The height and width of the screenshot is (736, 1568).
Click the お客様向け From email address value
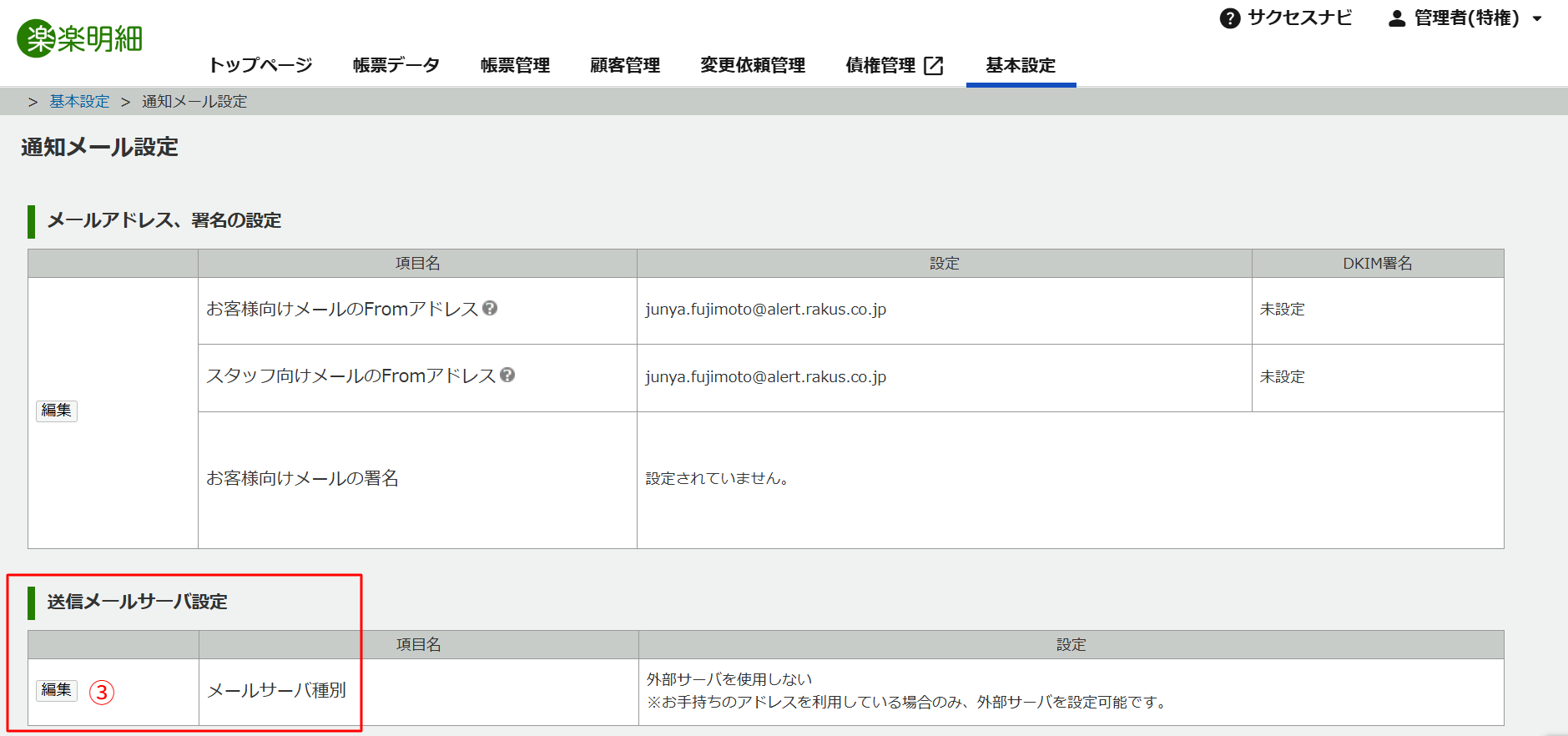[x=765, y=310]
